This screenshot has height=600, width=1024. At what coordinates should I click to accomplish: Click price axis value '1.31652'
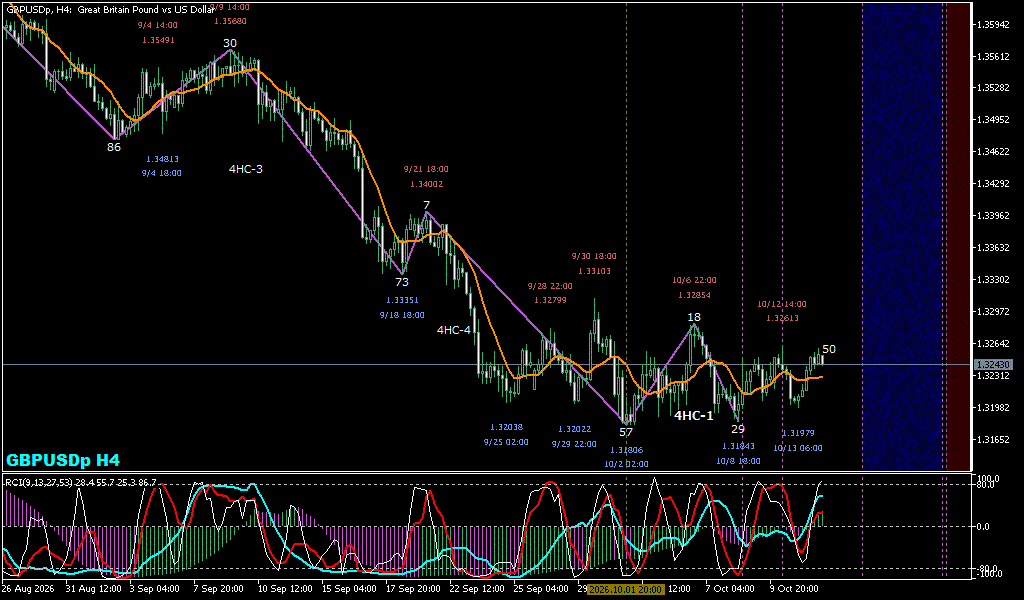(x=993, y=439)
